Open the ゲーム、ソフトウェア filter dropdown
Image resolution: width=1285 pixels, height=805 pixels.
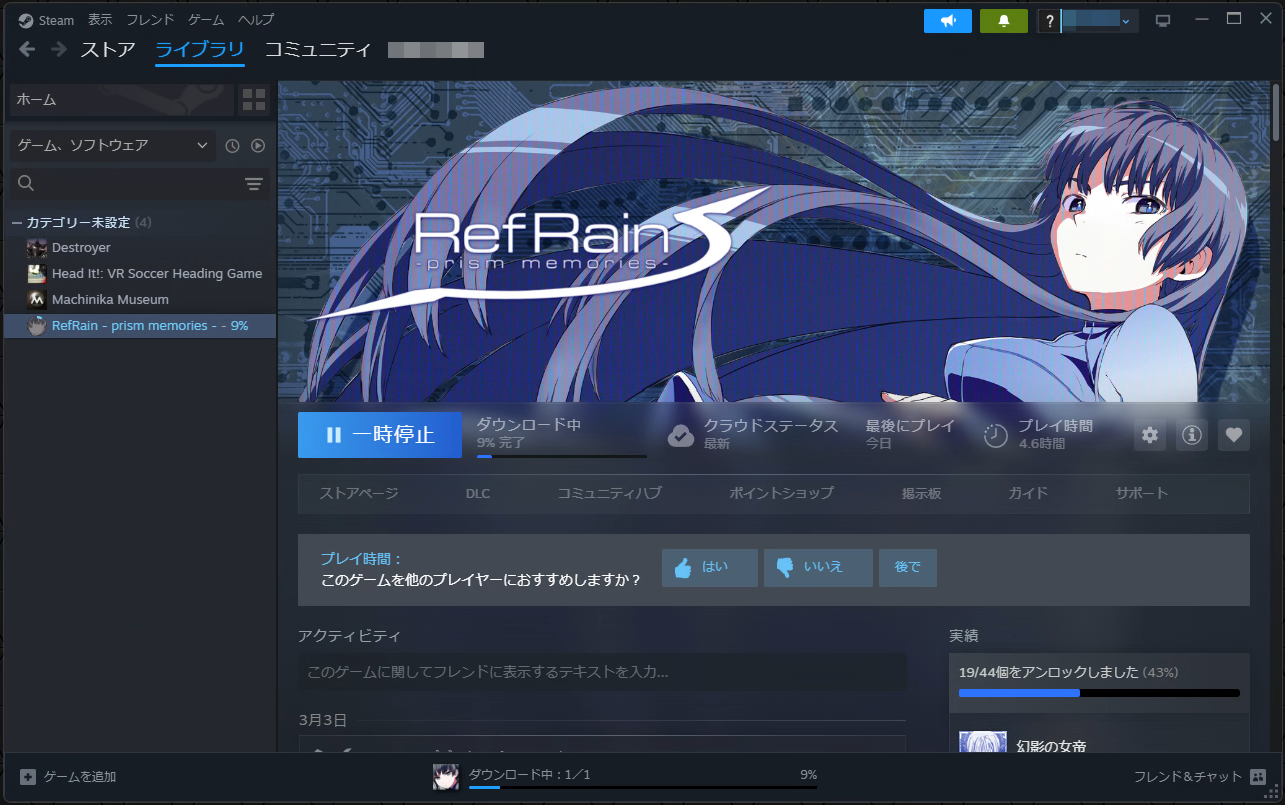[110, 145]
